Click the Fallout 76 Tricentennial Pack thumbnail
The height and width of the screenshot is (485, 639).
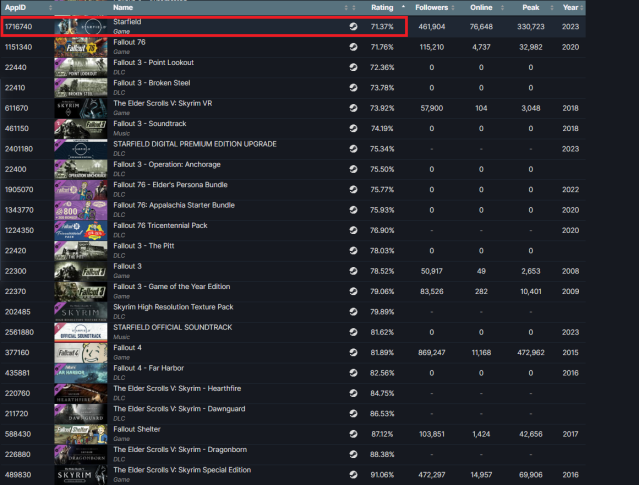(x=81, y=231)
